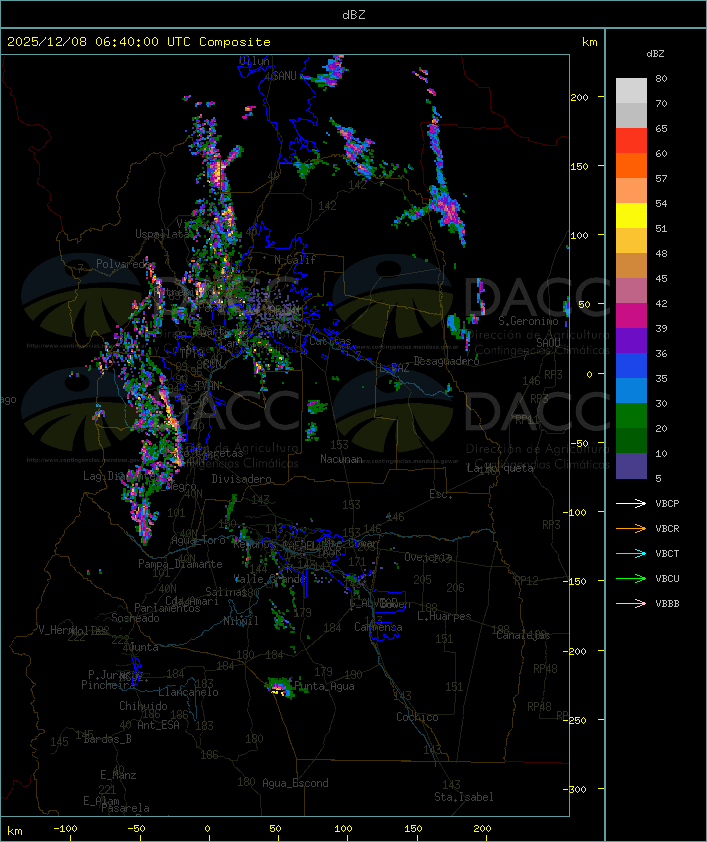
Task: Click the 'Carmensa' map label
Action: pyautogui.click(x=378, y=627)
